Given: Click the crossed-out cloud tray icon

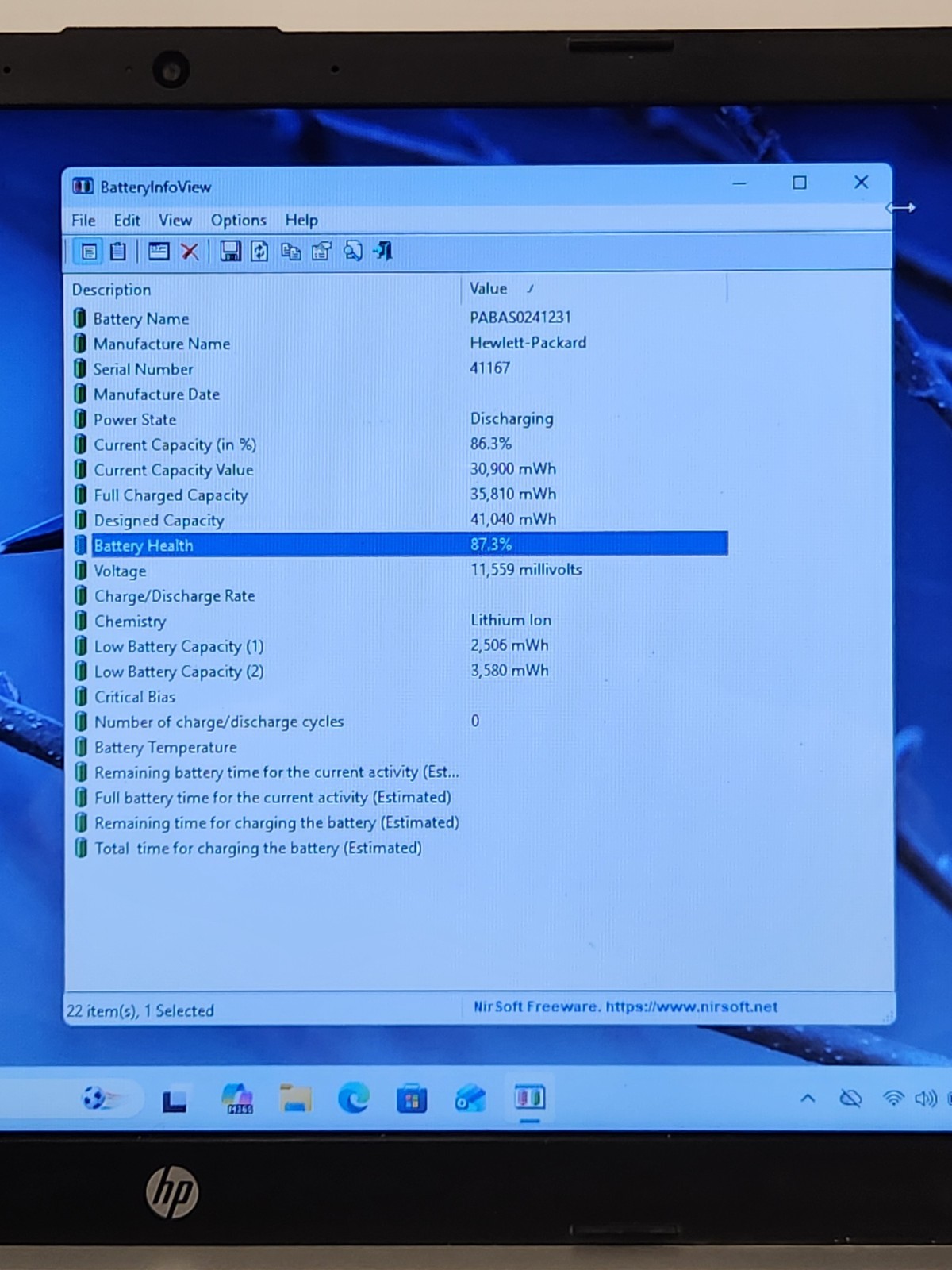Looking at the screenshot, I should pyautogui.click(x=850, y=1099).
